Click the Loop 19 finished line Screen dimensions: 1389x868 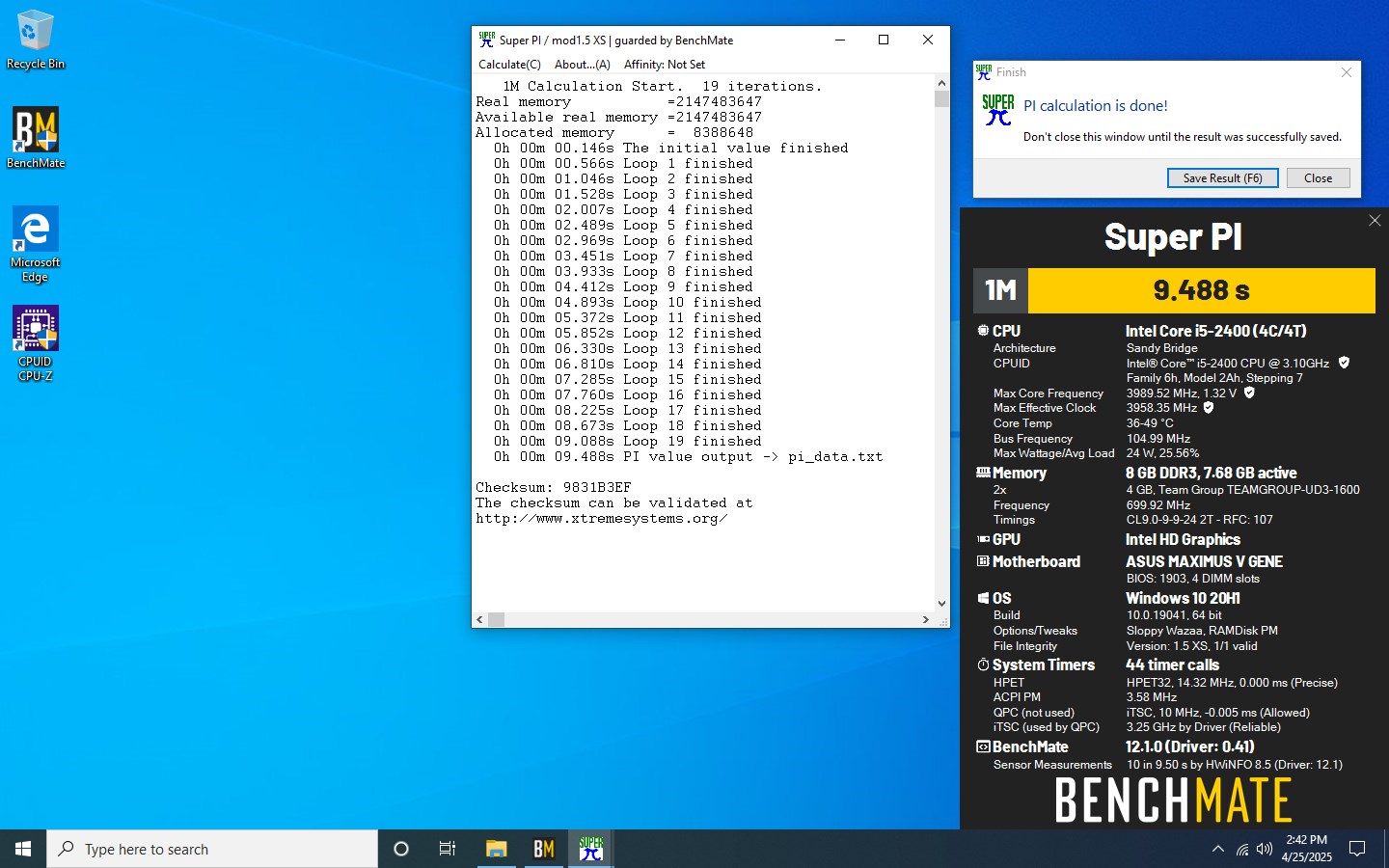[x=628, y=442]
